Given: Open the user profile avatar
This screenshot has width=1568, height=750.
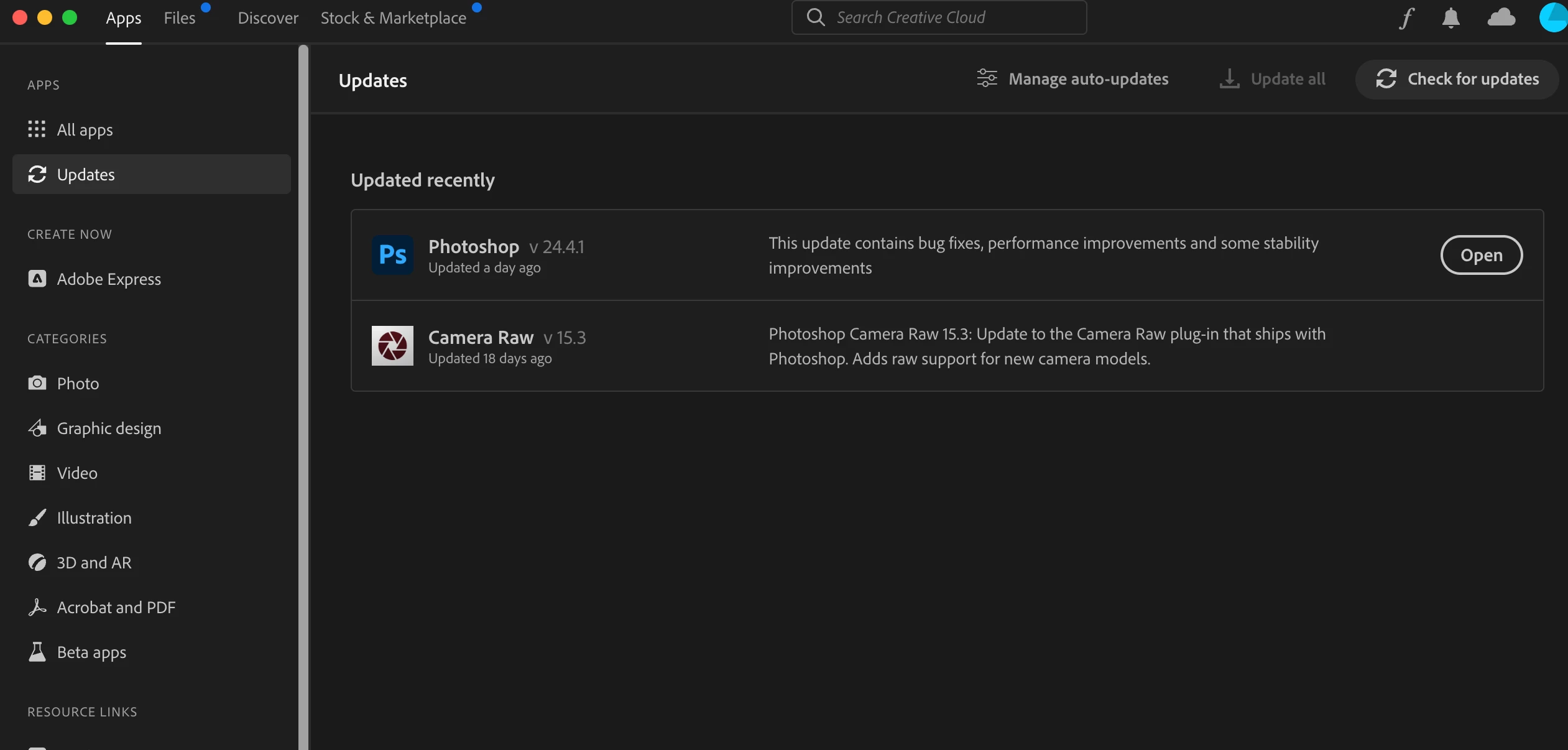Looking at the screenshot, I should coord(1554,17).
